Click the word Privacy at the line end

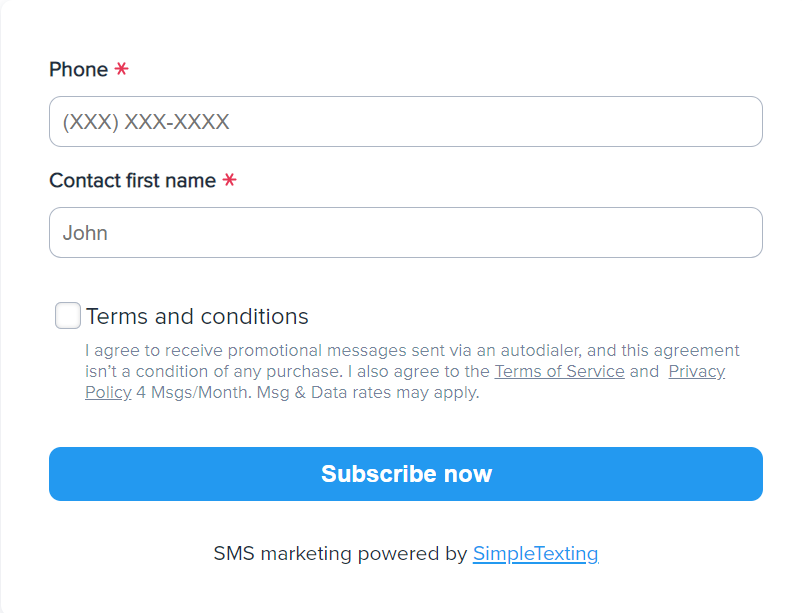(x=696, y=371)
